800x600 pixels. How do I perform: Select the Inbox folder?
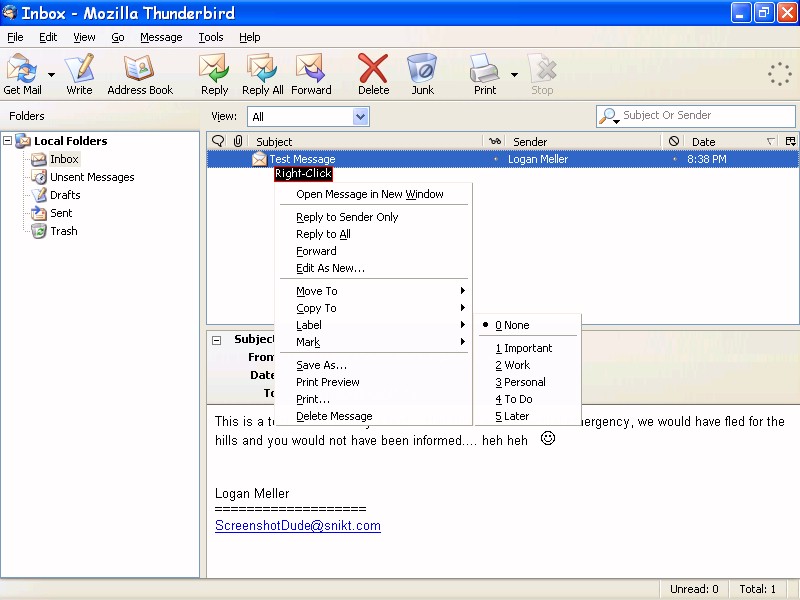coord(64,159)
